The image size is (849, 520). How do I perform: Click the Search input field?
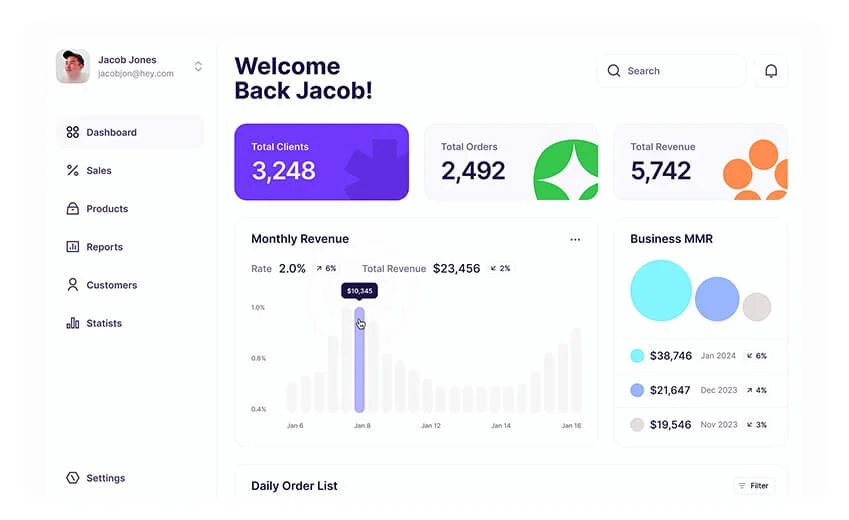680,71
